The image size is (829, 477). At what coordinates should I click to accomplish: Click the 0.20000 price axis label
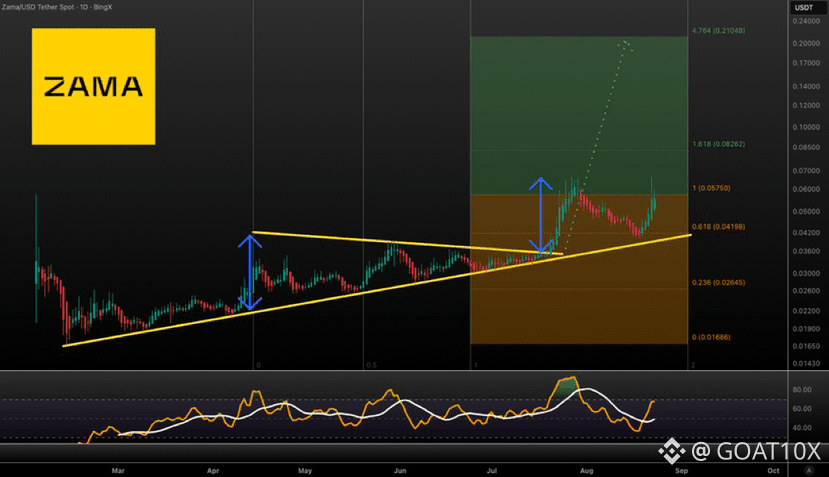point(806,43)
